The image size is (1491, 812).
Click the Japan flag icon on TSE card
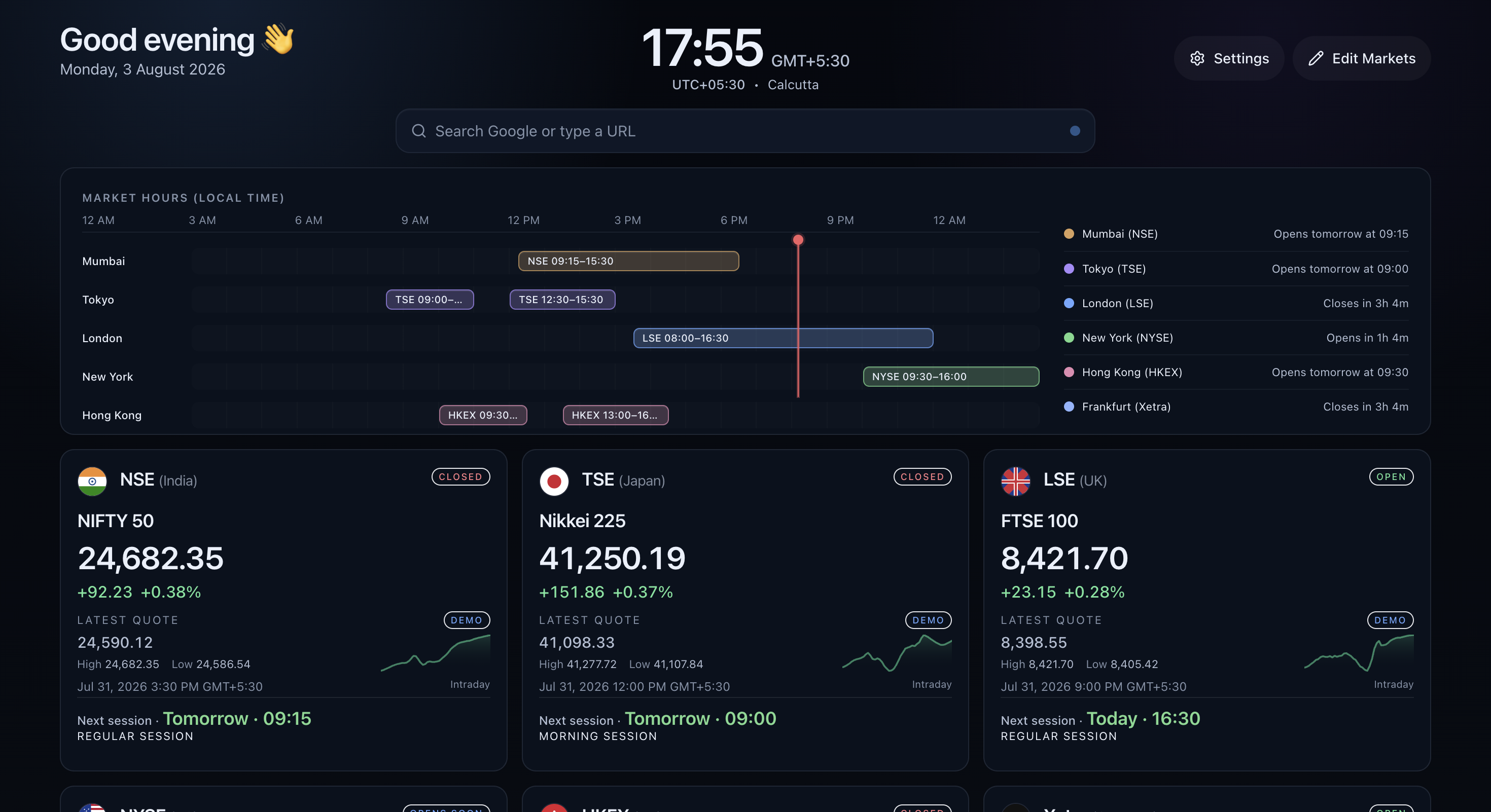[554, 482]
